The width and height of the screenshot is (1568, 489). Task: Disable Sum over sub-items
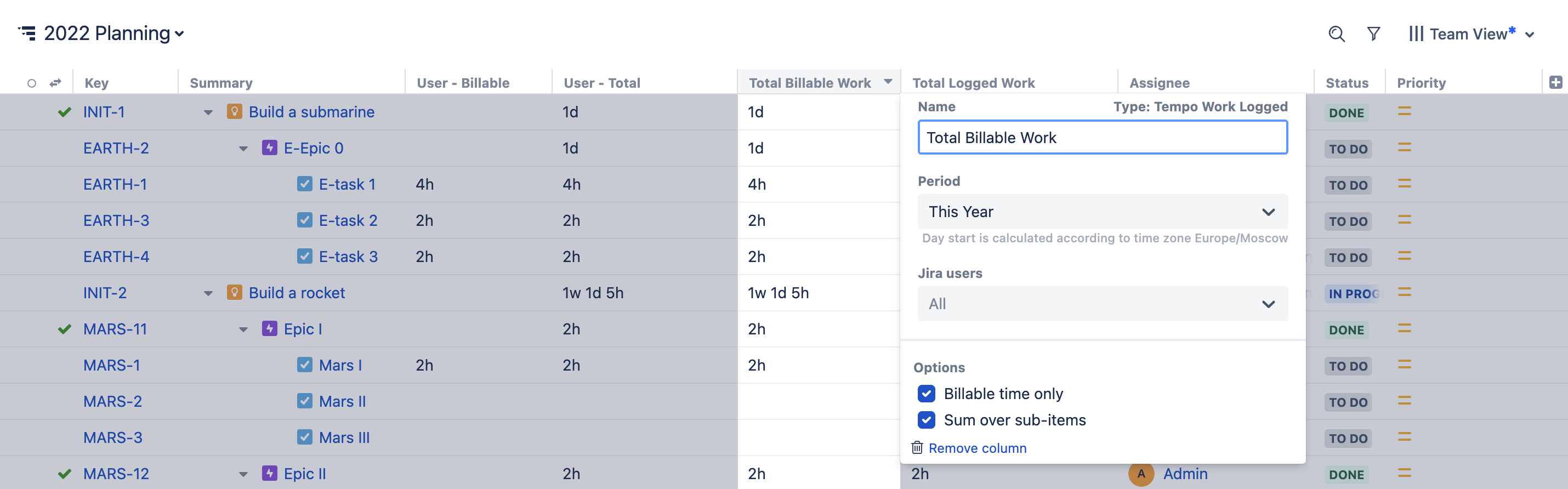click(x=926, y=420)
